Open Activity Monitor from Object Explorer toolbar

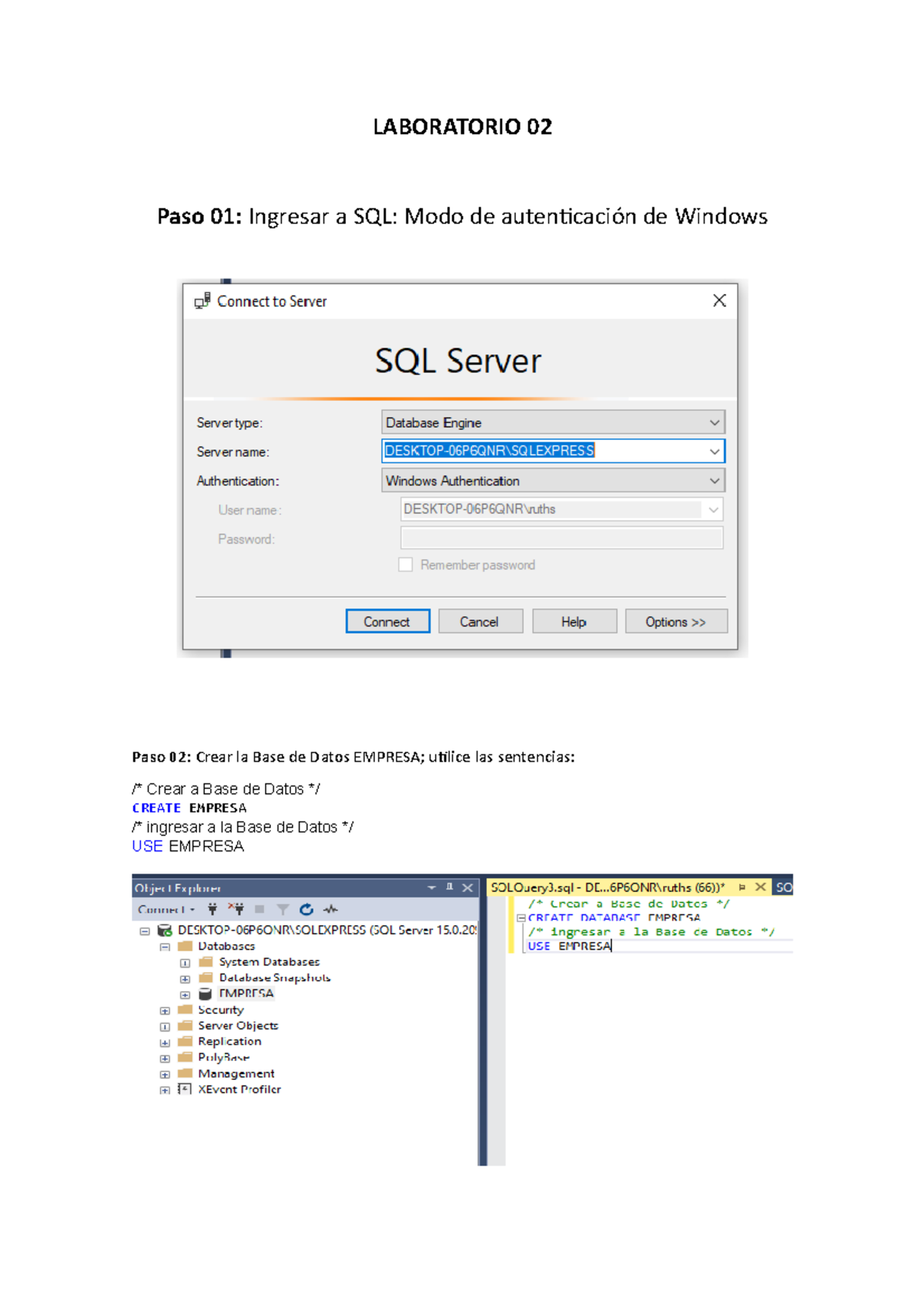pos(331,909)
